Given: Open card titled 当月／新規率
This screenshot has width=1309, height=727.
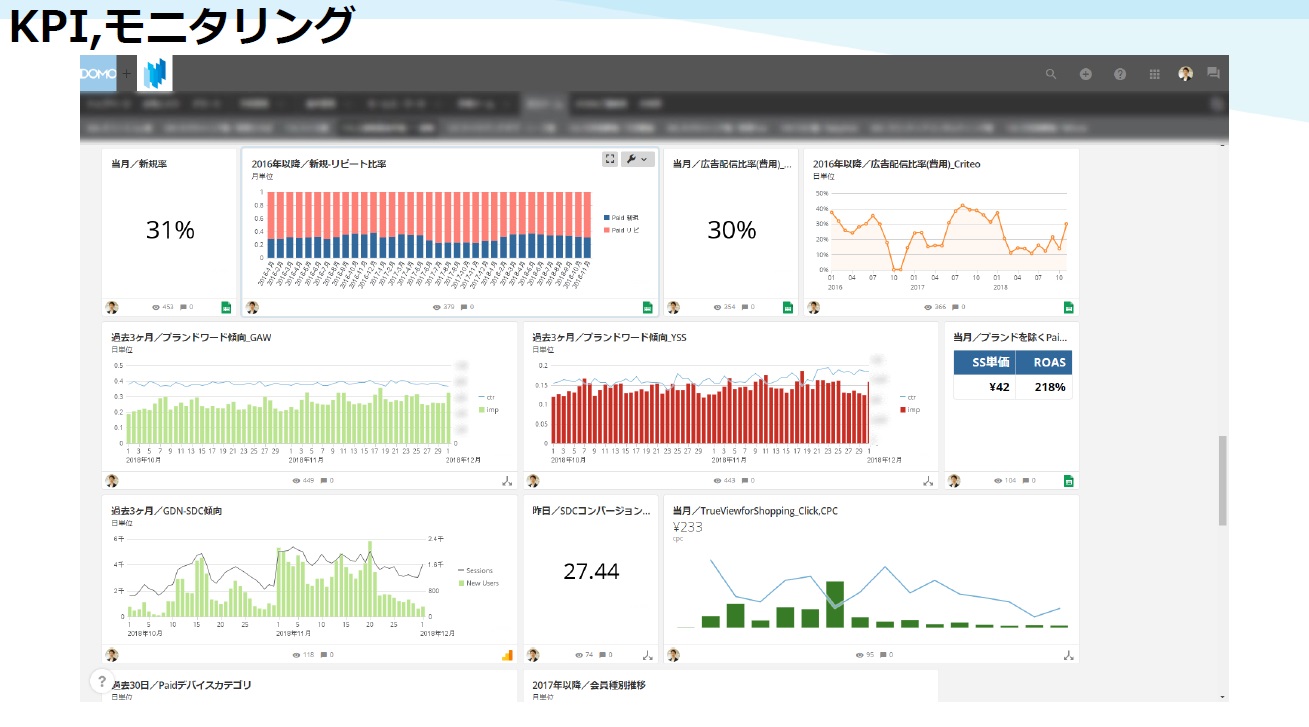Looking at the screenshot, I should click(x=139, y=163).
